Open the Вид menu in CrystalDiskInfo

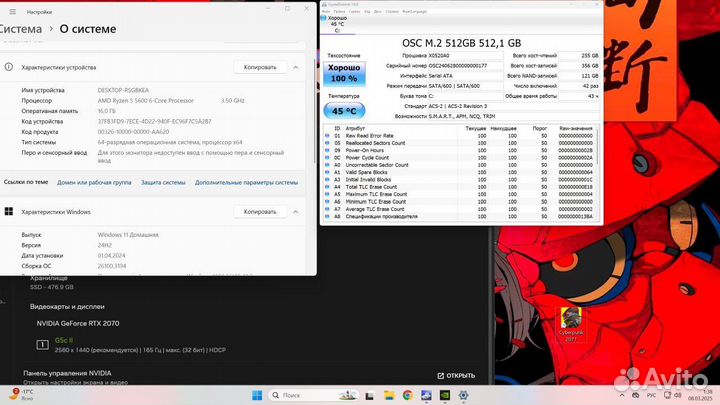[367, 11]
